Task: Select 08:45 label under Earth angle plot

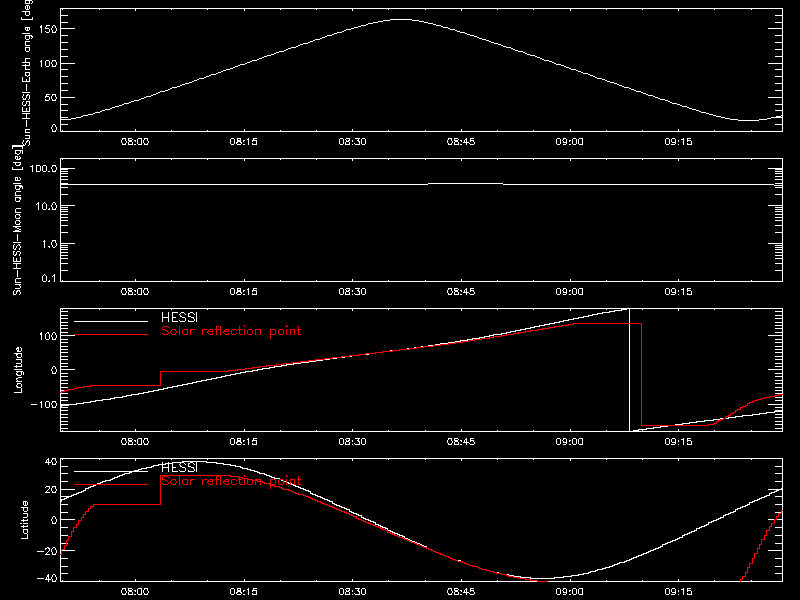Action: [461, 141]
